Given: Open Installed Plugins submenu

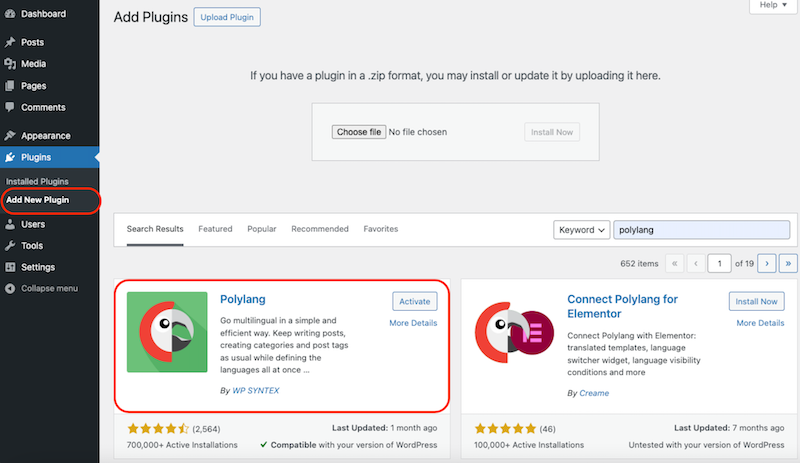Looking at the screenshot, I should [37, 181].
